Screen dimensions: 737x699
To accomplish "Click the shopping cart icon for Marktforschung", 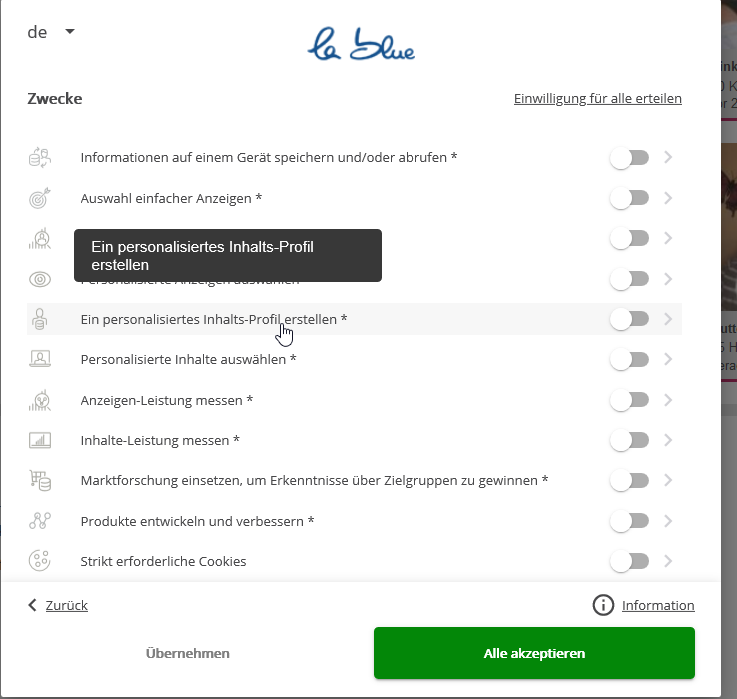I will click(39, 481).
